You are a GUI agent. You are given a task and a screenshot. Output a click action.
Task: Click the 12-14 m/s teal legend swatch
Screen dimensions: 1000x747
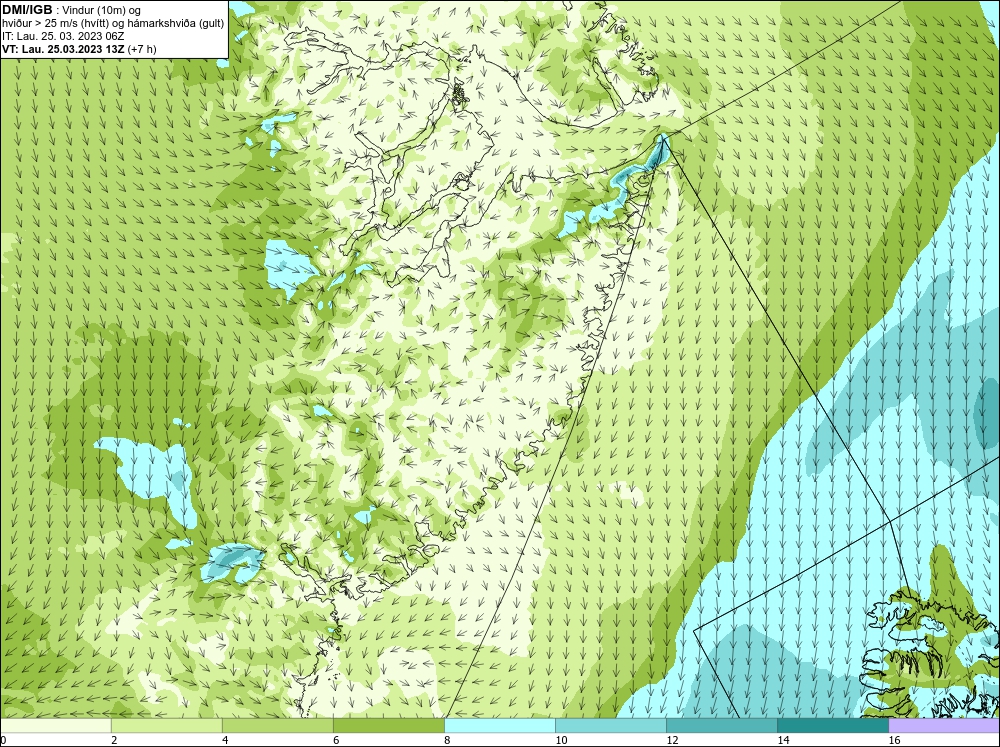click(x=722, y=726)
